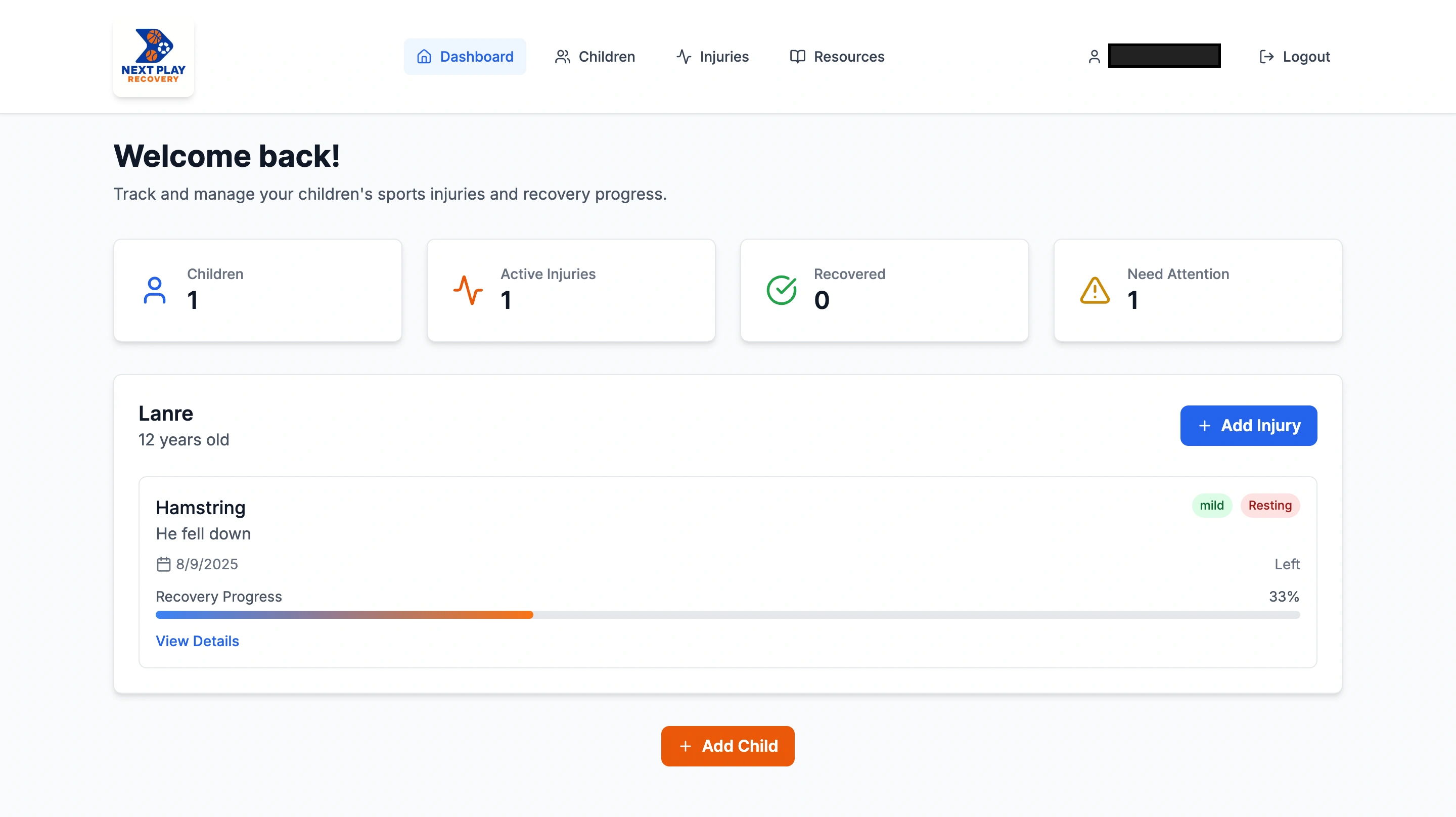Select the Need Attention label
1456x817 pixels.
[1178, 274]
